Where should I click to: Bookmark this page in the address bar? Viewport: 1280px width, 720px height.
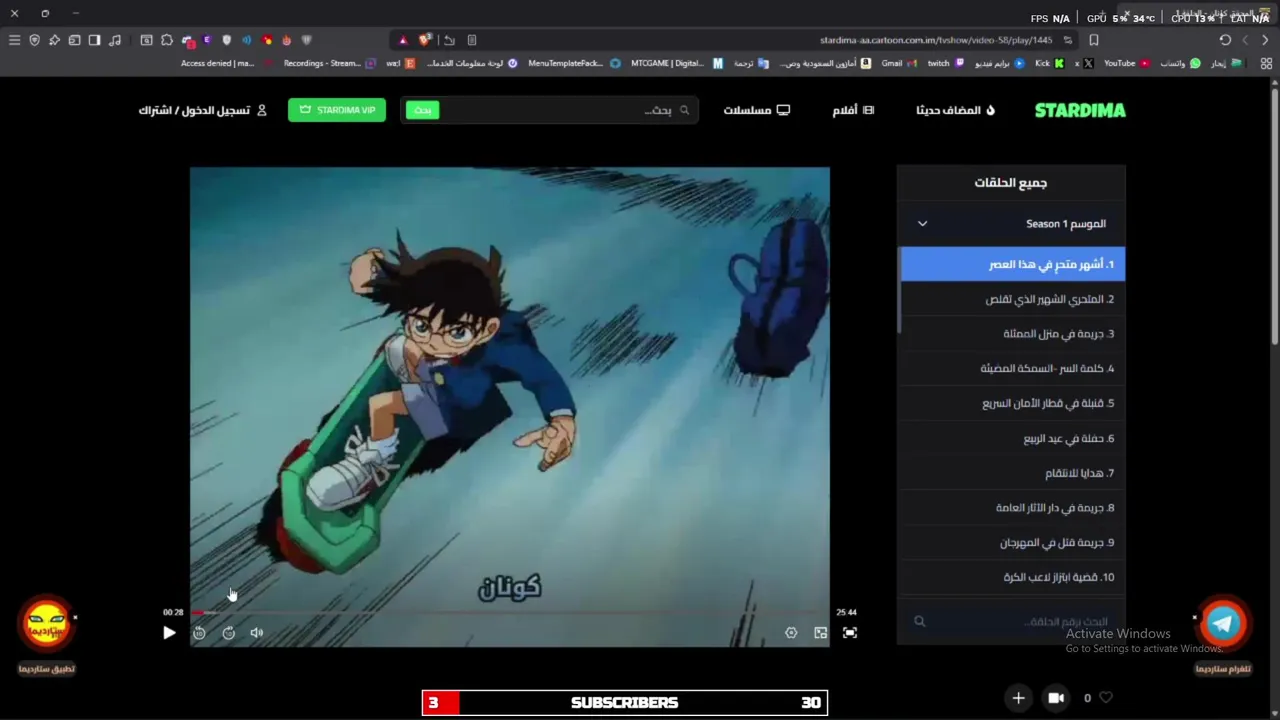point(1094,40)
